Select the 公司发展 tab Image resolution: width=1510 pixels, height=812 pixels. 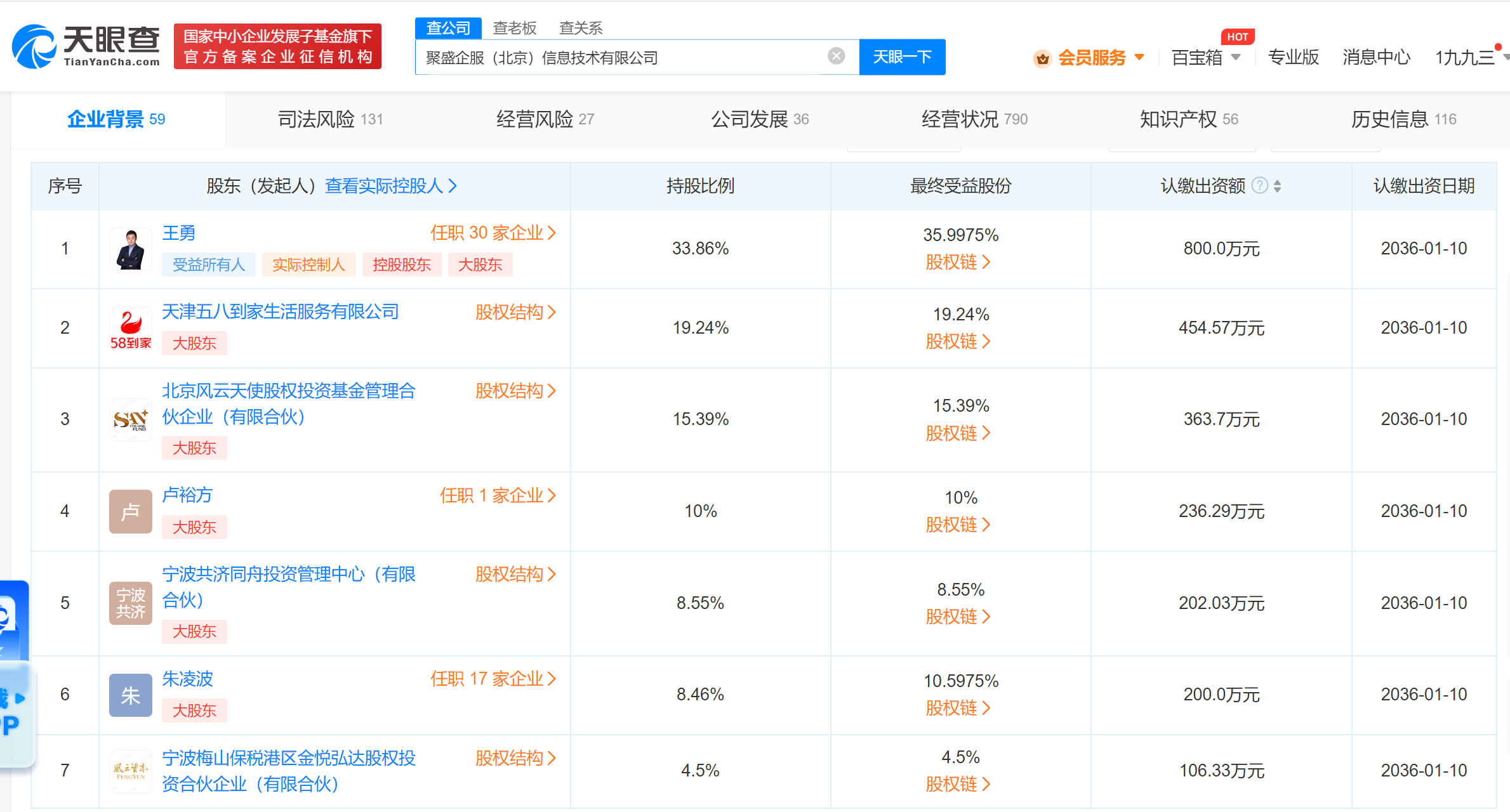(760, 119)
